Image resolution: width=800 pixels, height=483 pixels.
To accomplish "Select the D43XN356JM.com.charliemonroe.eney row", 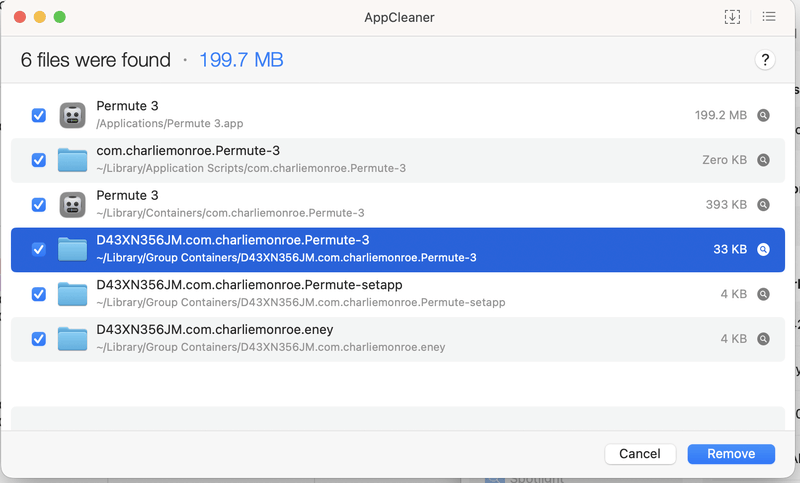I will [x=400, y=339].
